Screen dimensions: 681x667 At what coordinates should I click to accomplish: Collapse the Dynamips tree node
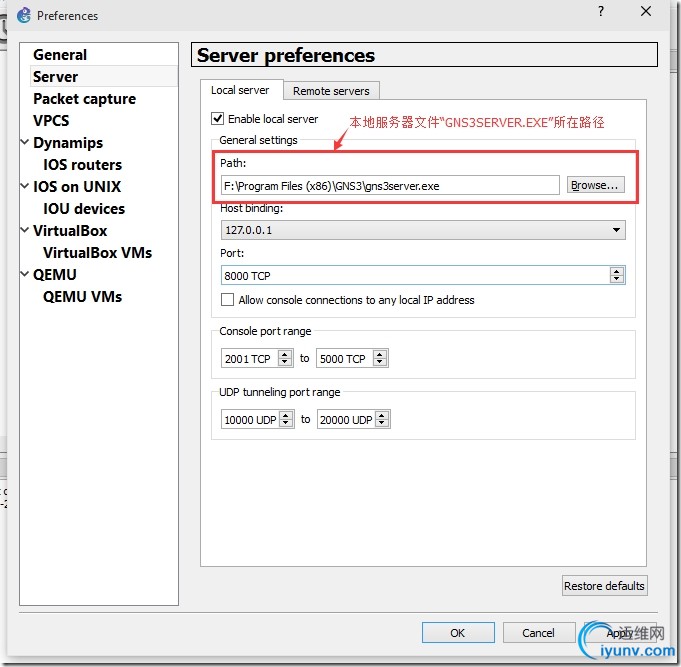25,142
